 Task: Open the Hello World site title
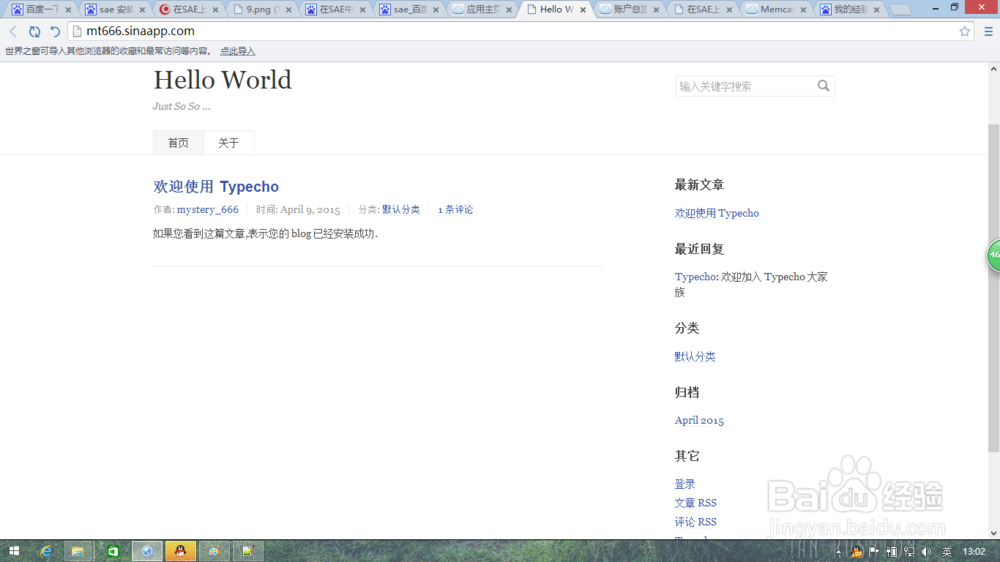[222, 80]
